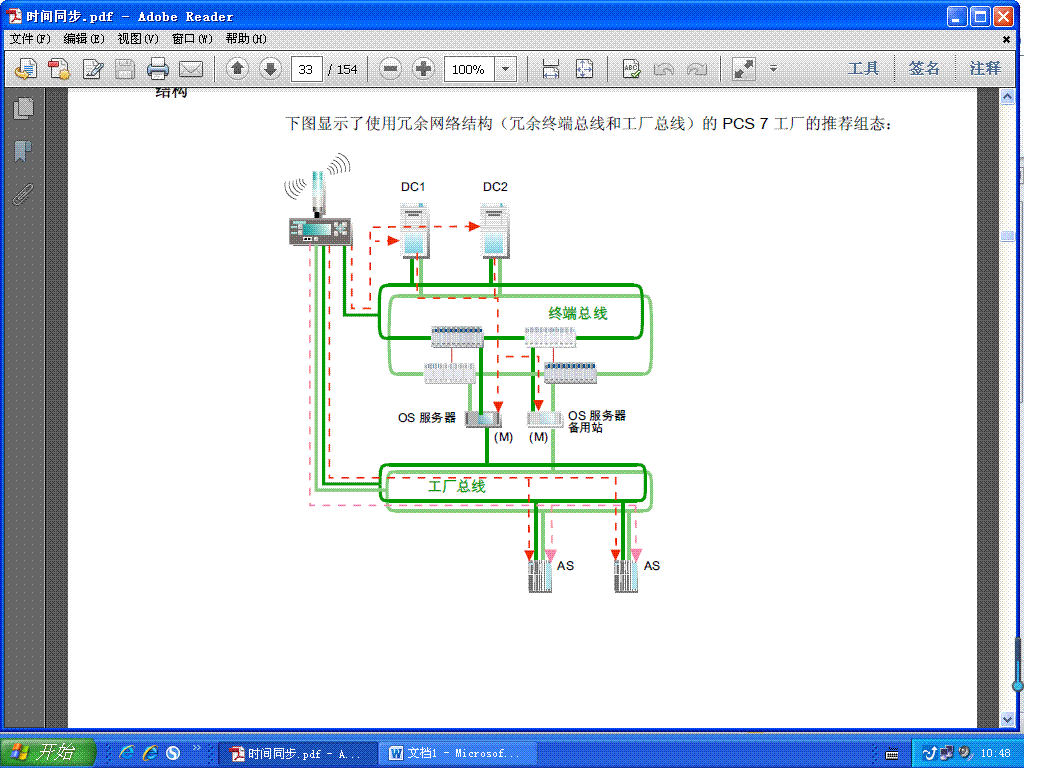Click the 工厂总线 label in diagram
This screenshot has width=1045, height=784.
pyautogui.click(x=457, y=486)
